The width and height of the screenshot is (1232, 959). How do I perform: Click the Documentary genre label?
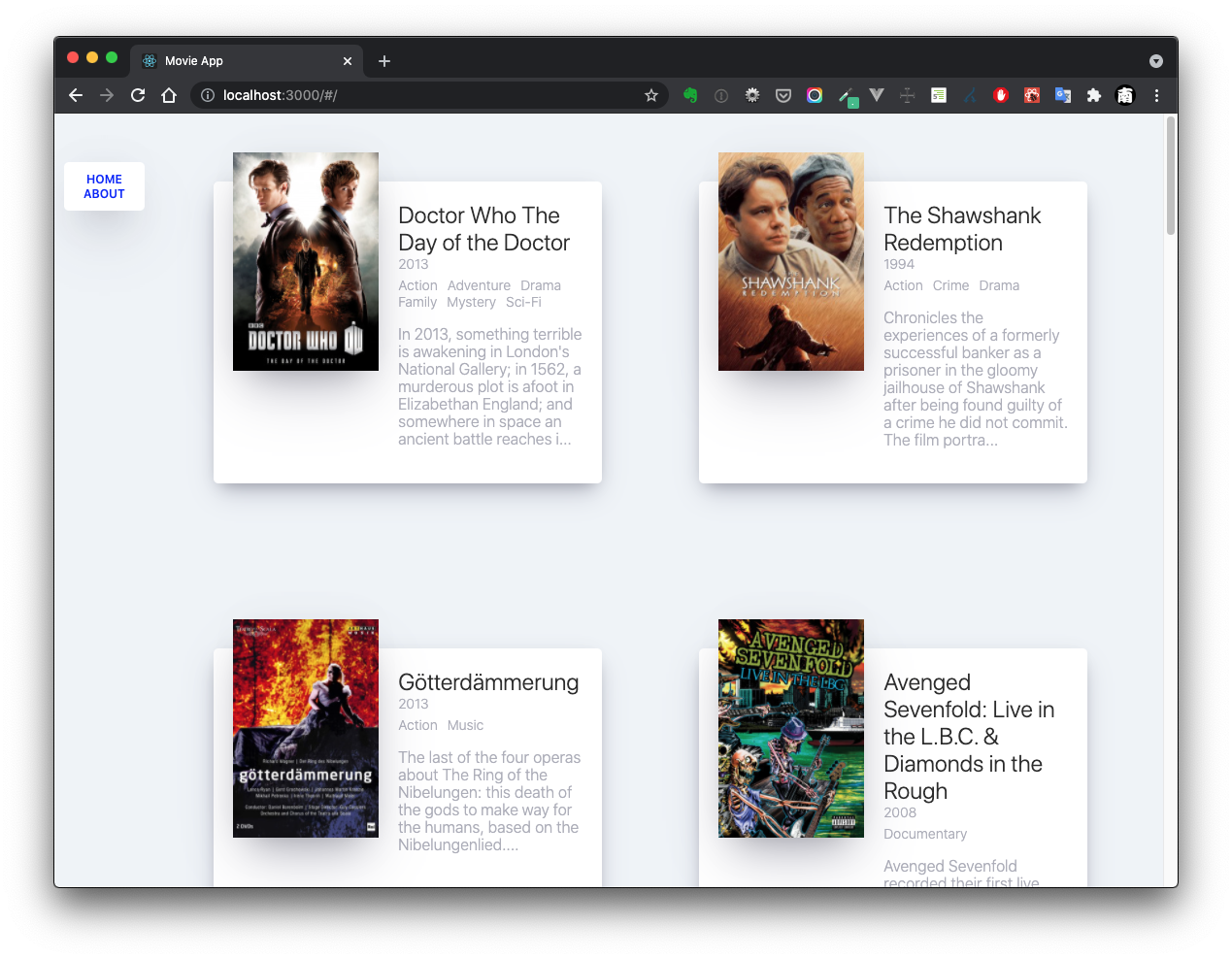click(925, 834)
